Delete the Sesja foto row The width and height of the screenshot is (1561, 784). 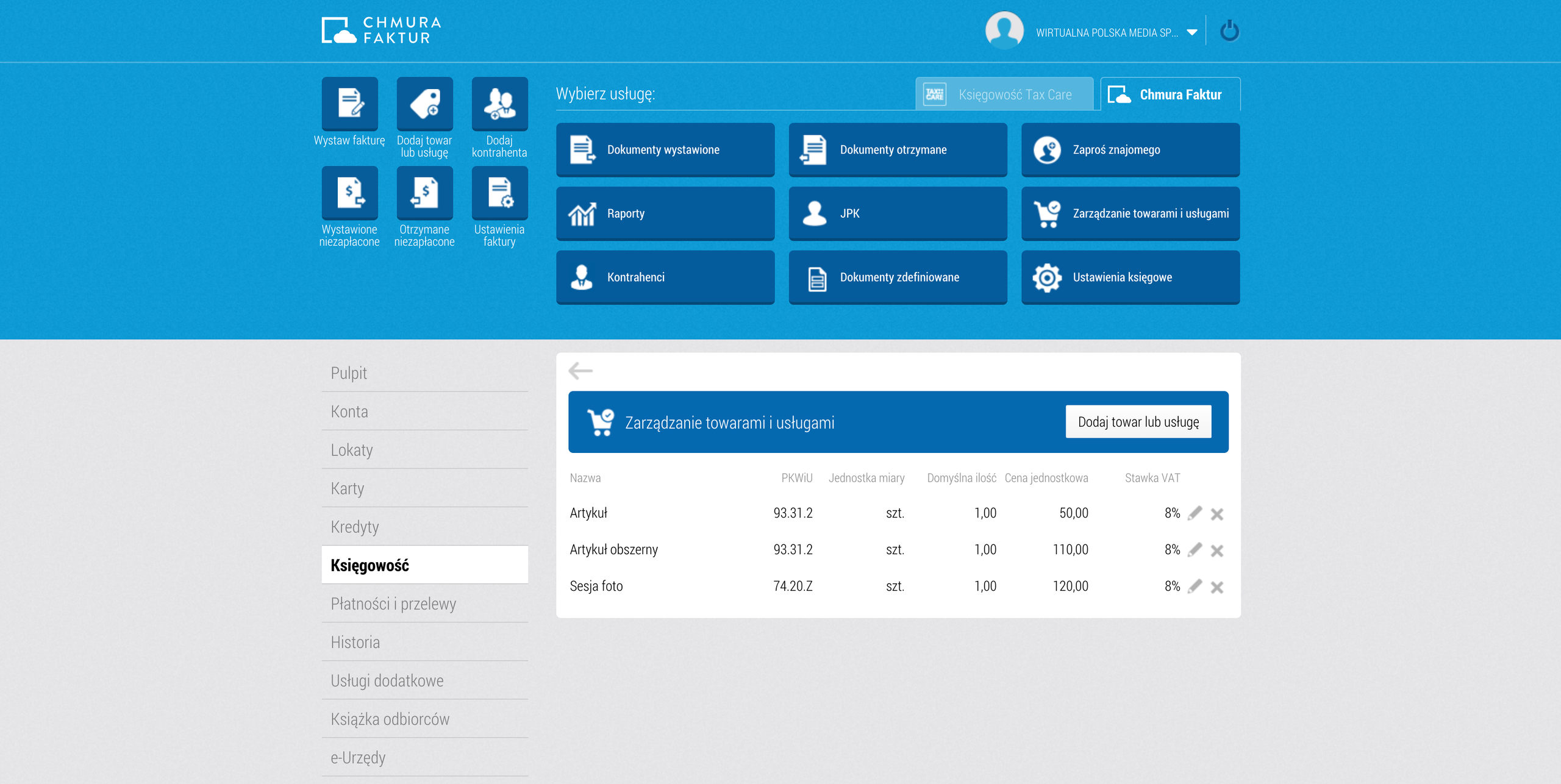[1216, 587]
